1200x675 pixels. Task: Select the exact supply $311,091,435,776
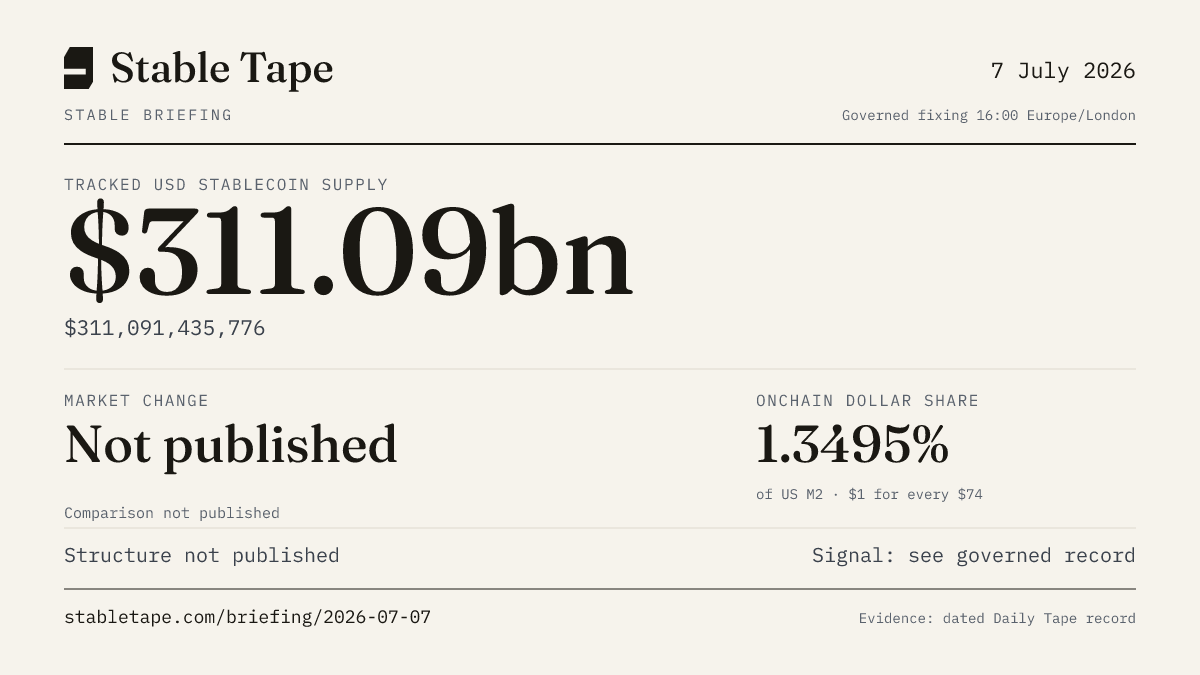[x=165, y=328]
